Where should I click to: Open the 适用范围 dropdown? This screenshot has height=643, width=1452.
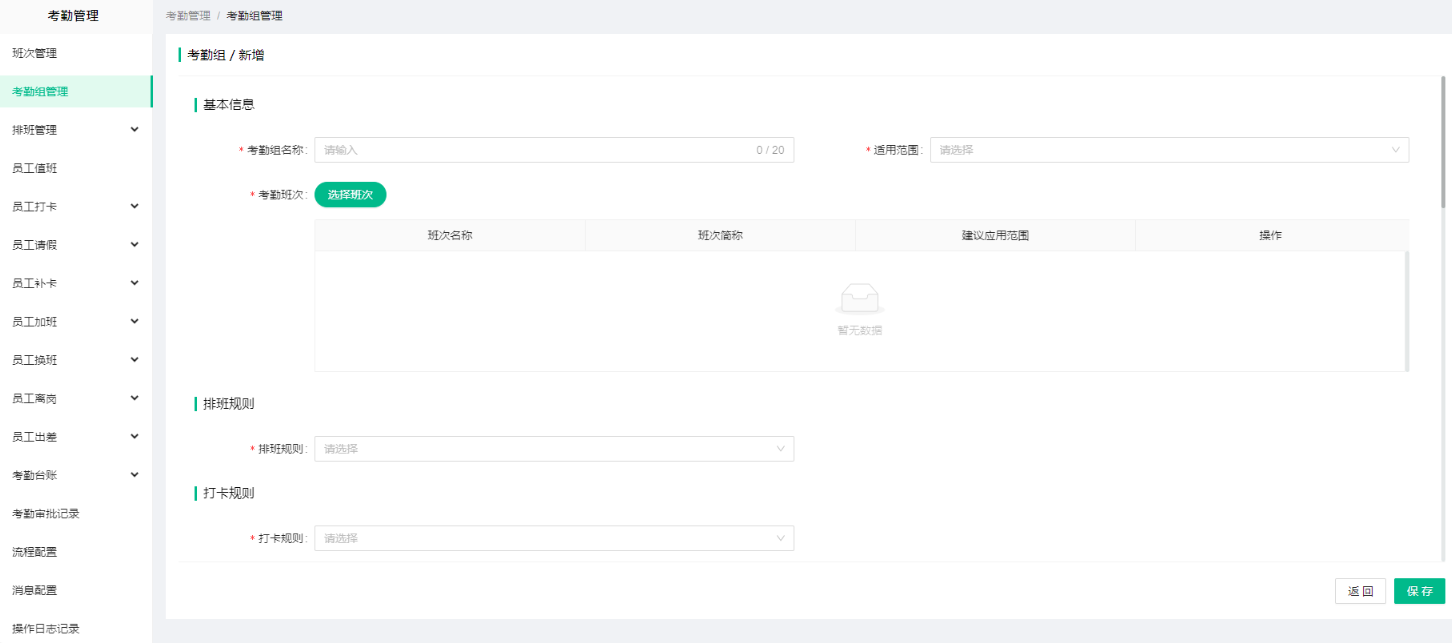[x=1169, y=150]
